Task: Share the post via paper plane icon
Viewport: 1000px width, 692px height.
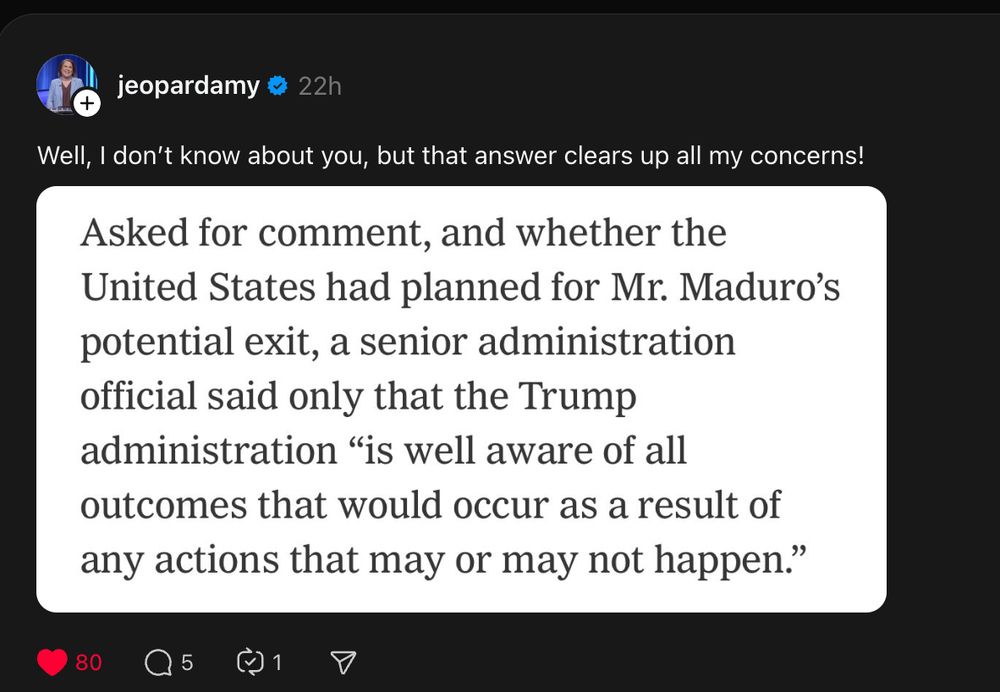Action: 343,662
